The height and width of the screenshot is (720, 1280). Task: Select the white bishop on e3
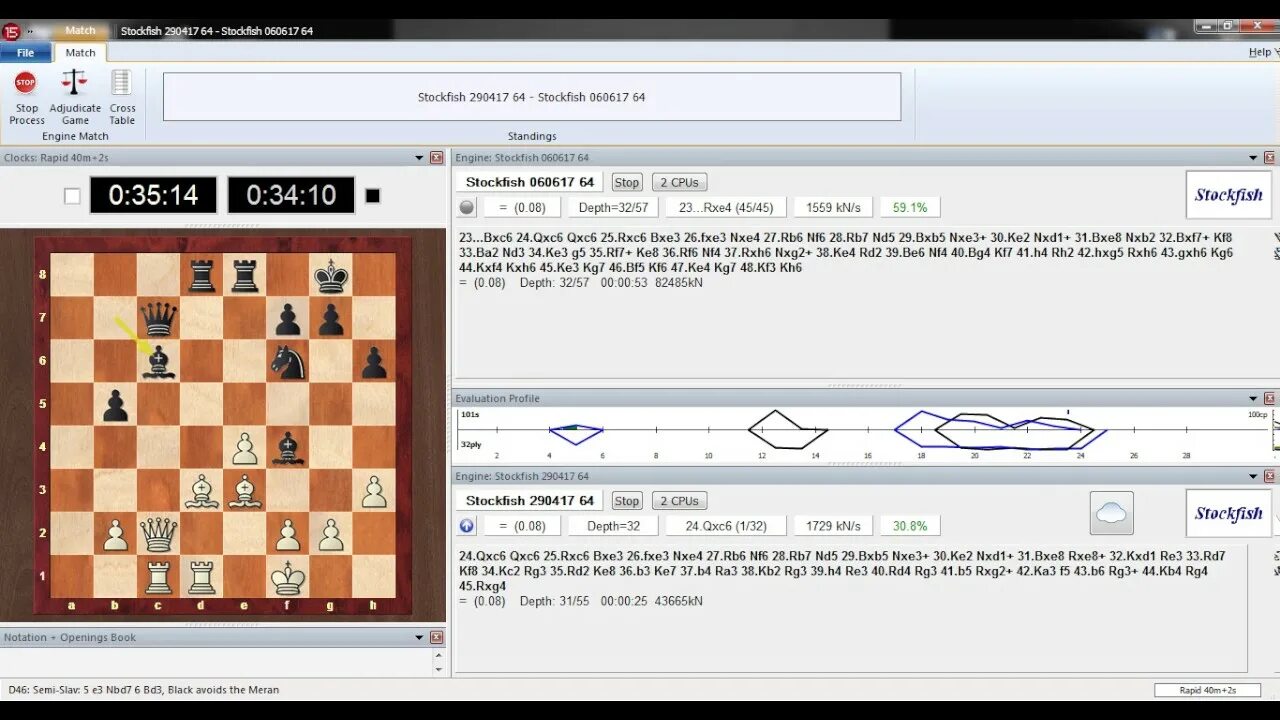[x=245, y=491]
